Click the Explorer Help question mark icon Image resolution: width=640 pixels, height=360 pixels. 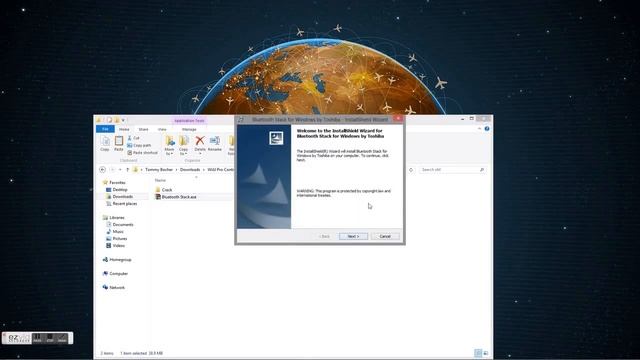tap(487, 129)
